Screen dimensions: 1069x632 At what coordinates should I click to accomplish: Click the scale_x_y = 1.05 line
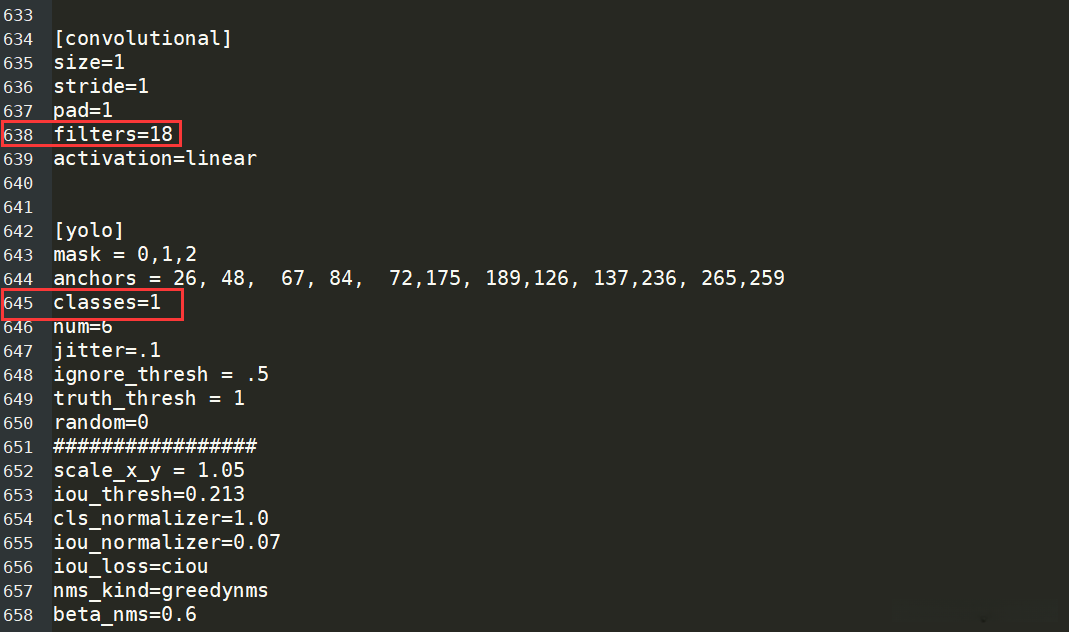(149, 470)
